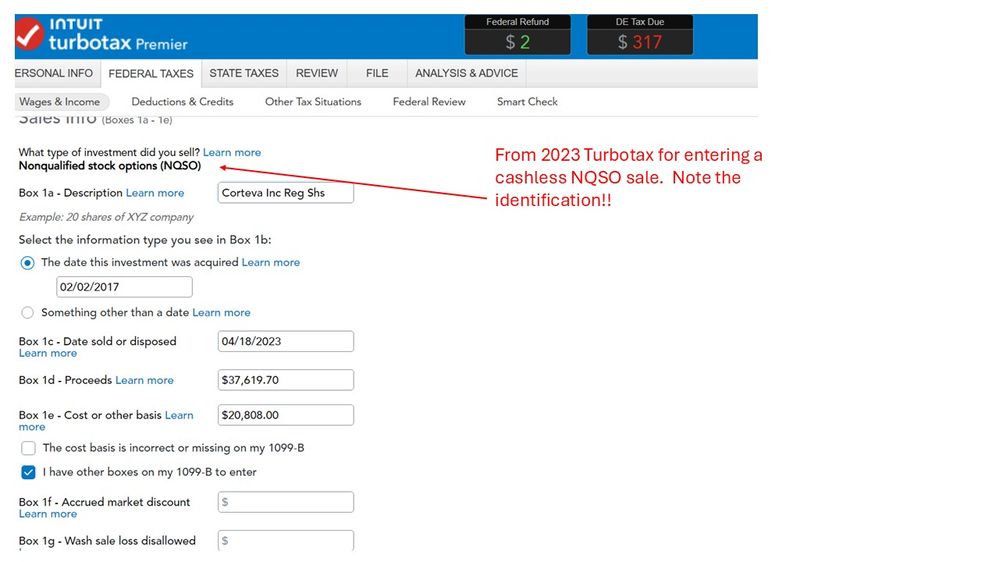
Task: Select the Wages & Income subtab
Action: click(x=60, y=101)
